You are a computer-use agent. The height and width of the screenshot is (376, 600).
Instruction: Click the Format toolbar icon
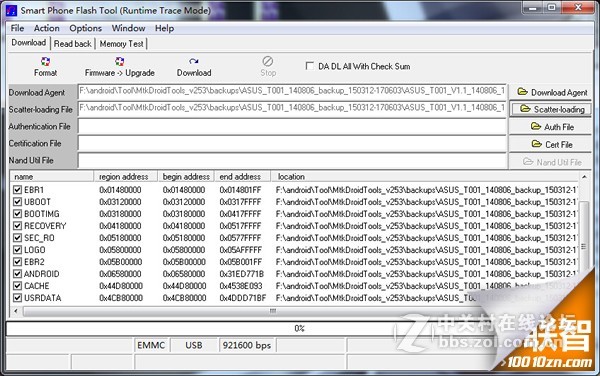[45, 62]
